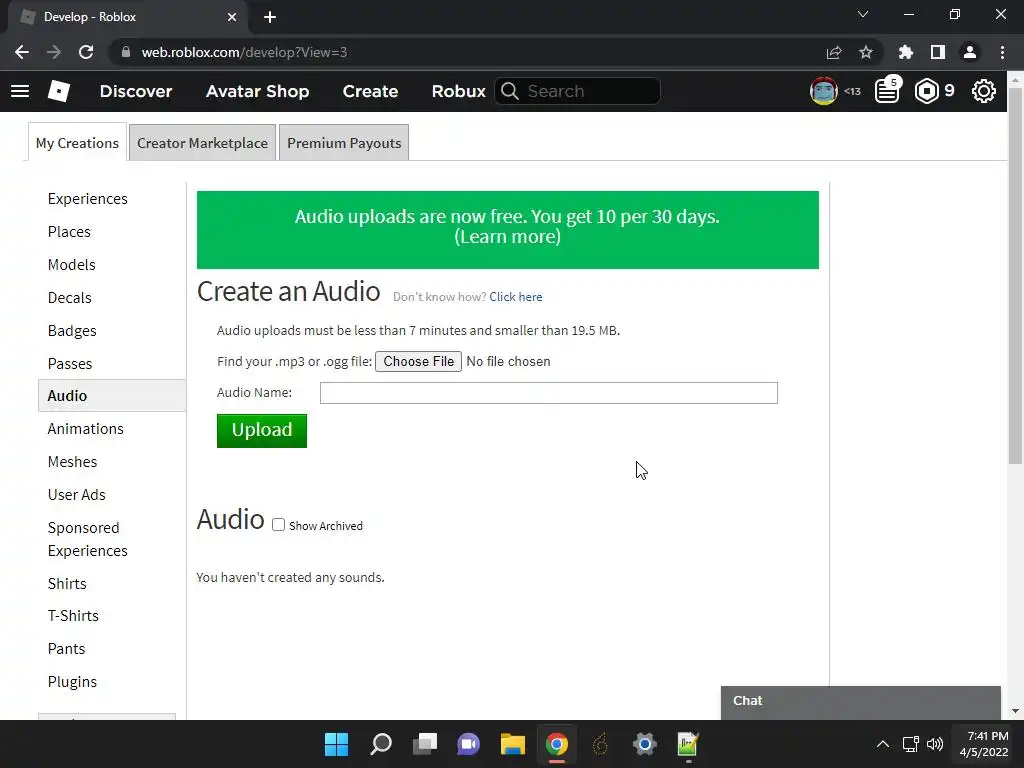
Task: Open Task View on the taskbar
Action: click(425, 744)
